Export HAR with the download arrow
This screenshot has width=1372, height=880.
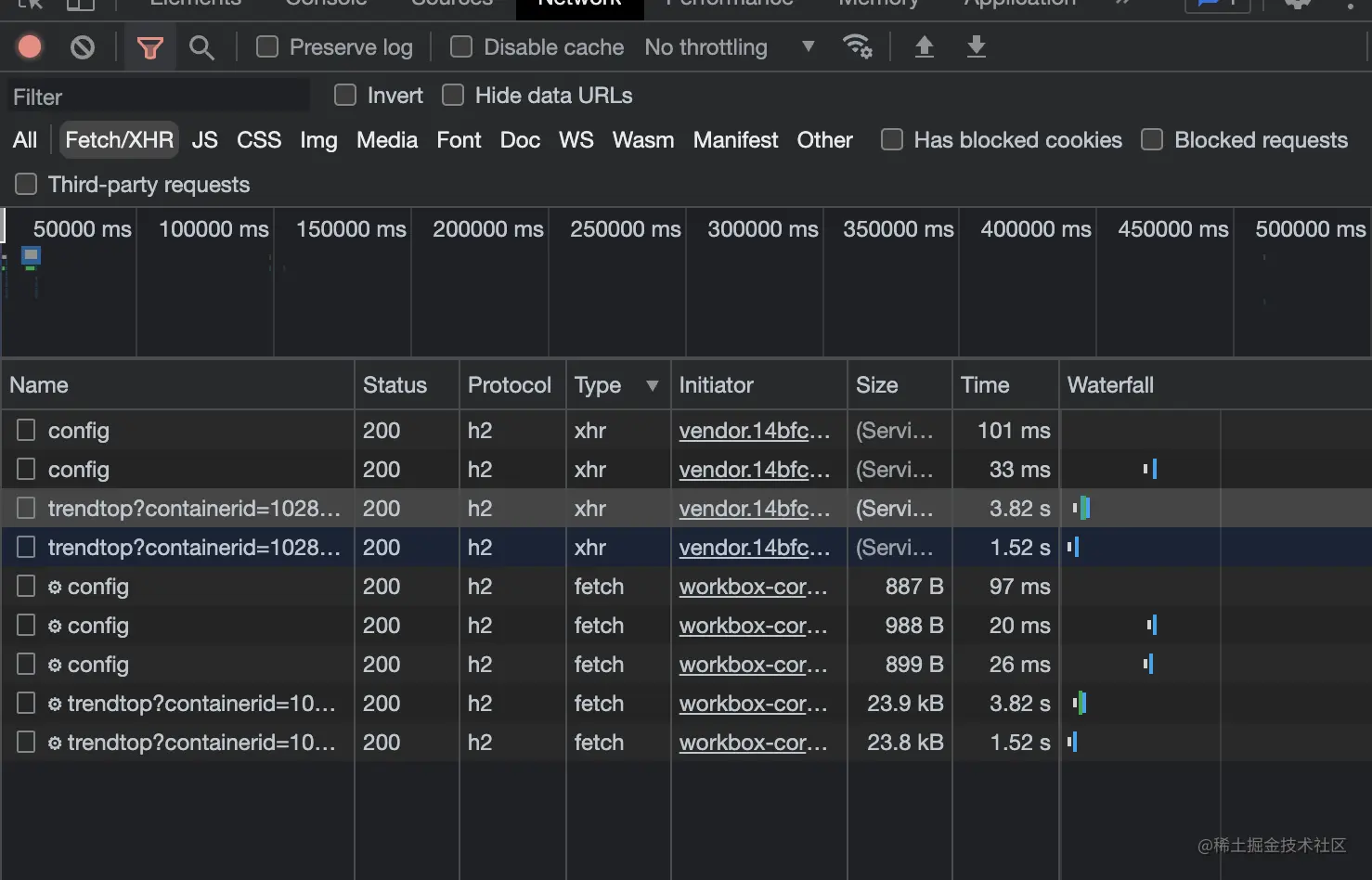(977, 46)
